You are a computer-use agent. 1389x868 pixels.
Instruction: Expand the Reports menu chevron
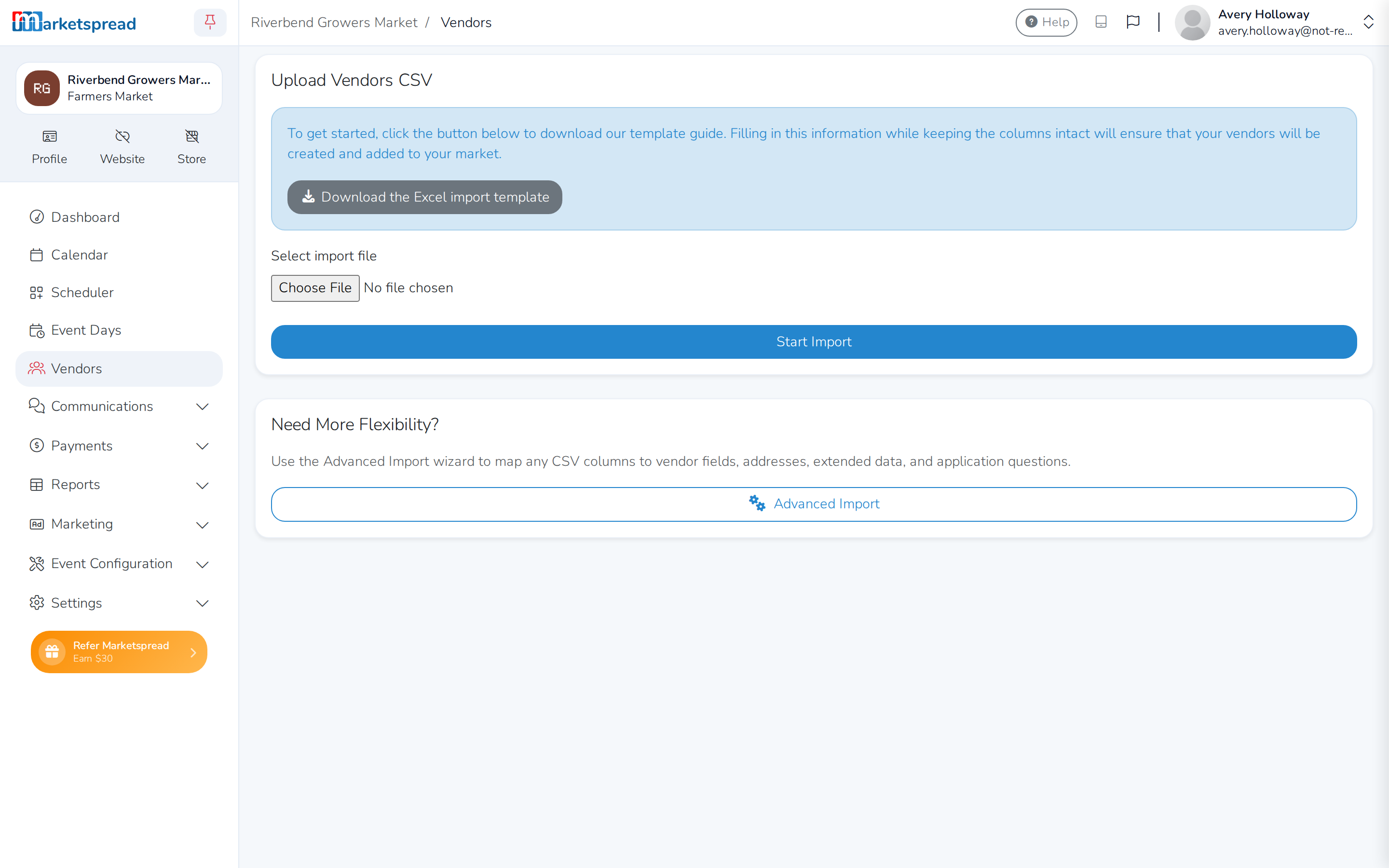click(202, 485)
